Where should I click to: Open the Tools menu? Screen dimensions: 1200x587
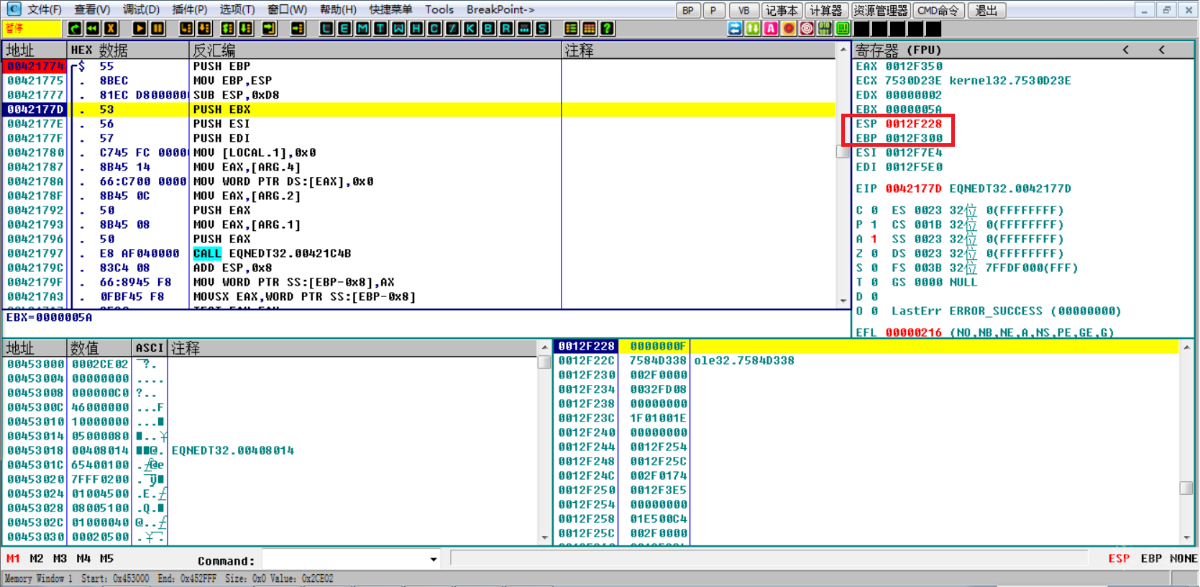(x=439, y=9)
